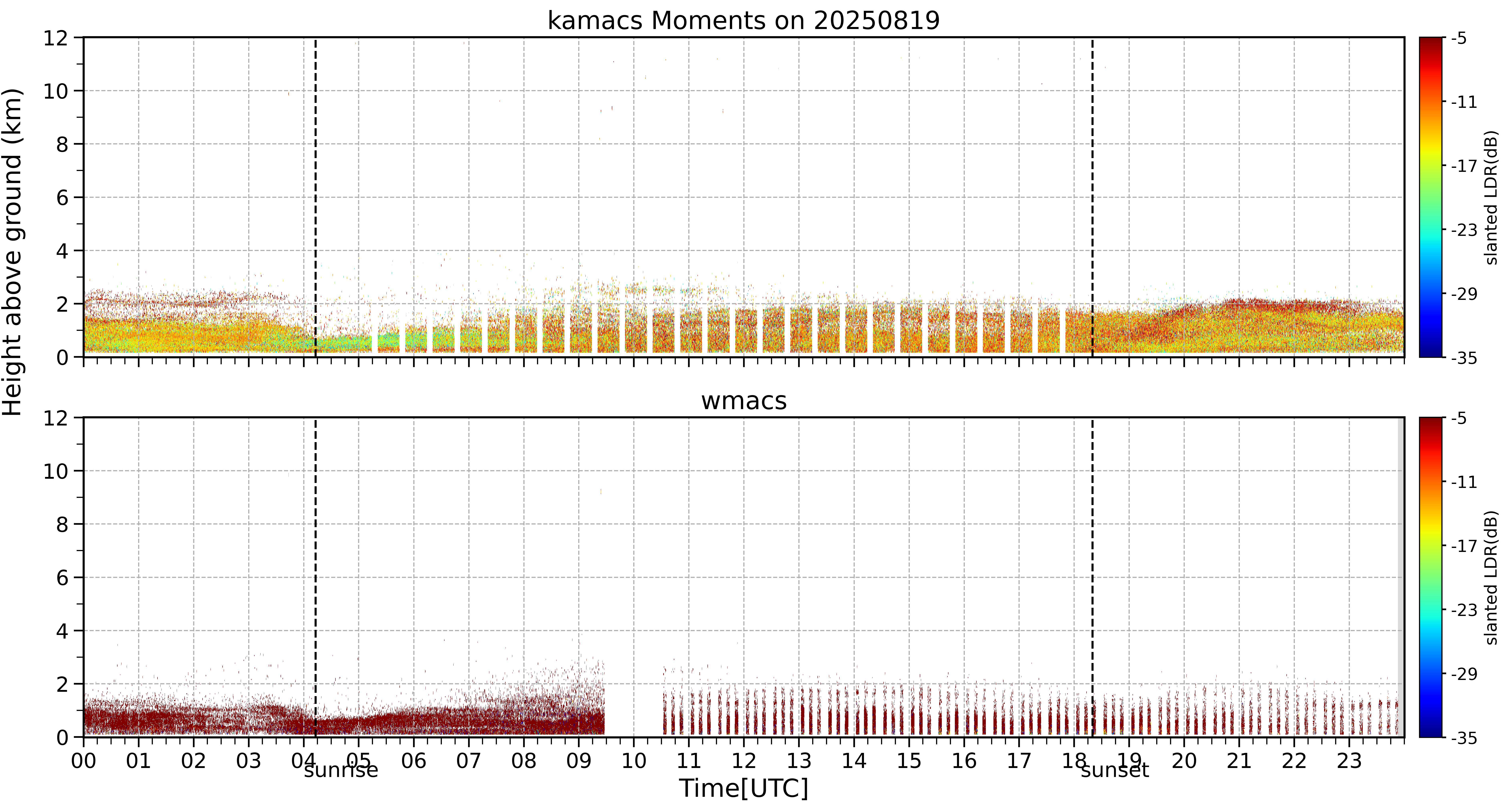Click the '03' hour tick label

(249, 761)
